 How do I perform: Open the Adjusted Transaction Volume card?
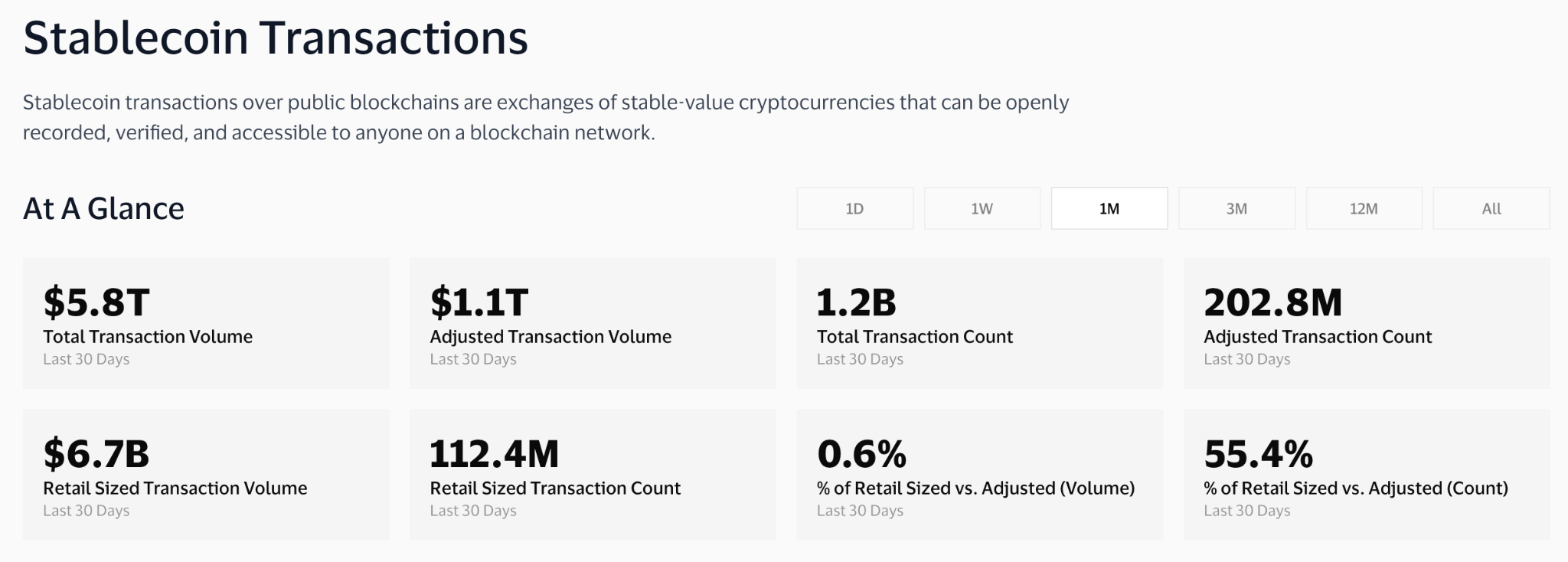pos(594,322)
